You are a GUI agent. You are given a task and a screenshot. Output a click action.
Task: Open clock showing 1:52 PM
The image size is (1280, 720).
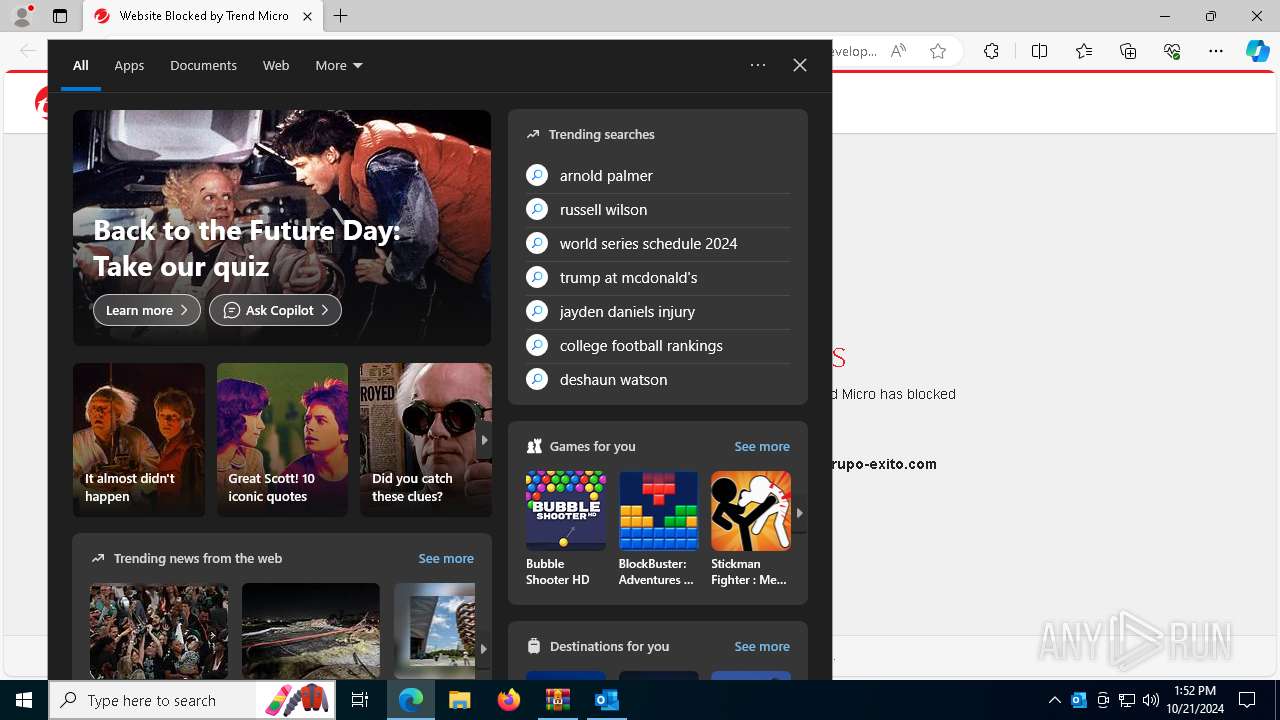click(1194, 700)
